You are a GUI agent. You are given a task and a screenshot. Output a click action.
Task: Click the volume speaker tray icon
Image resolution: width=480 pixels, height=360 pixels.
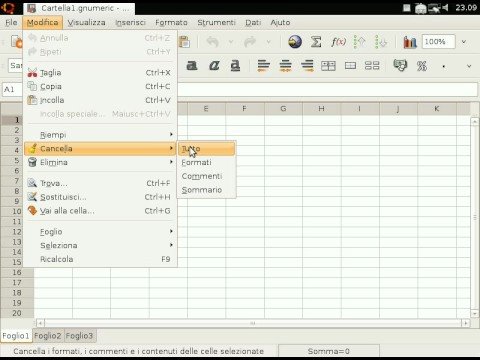click(x=445, y=8)
